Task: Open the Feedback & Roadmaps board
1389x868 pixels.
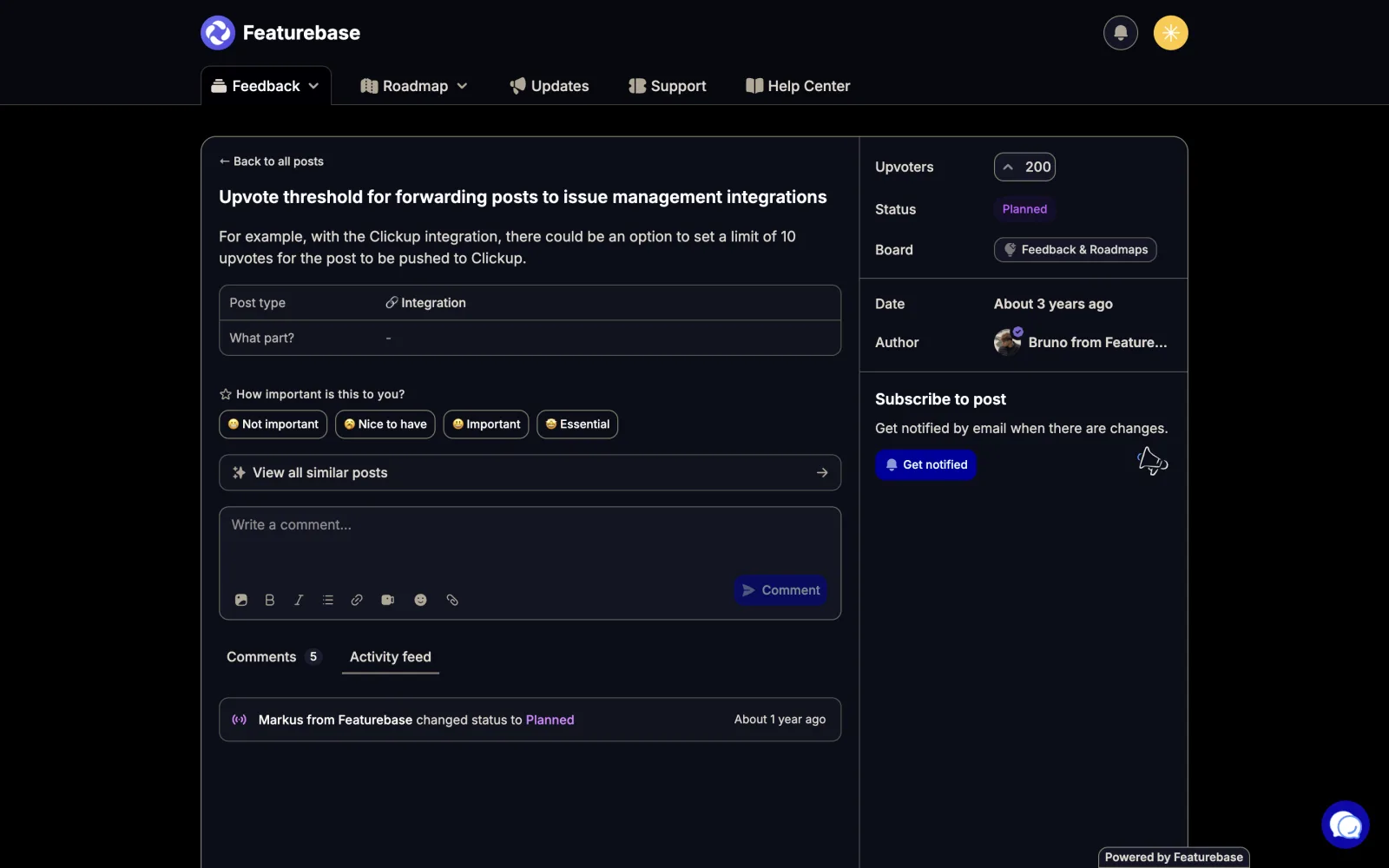Action: click(1075, 250)
